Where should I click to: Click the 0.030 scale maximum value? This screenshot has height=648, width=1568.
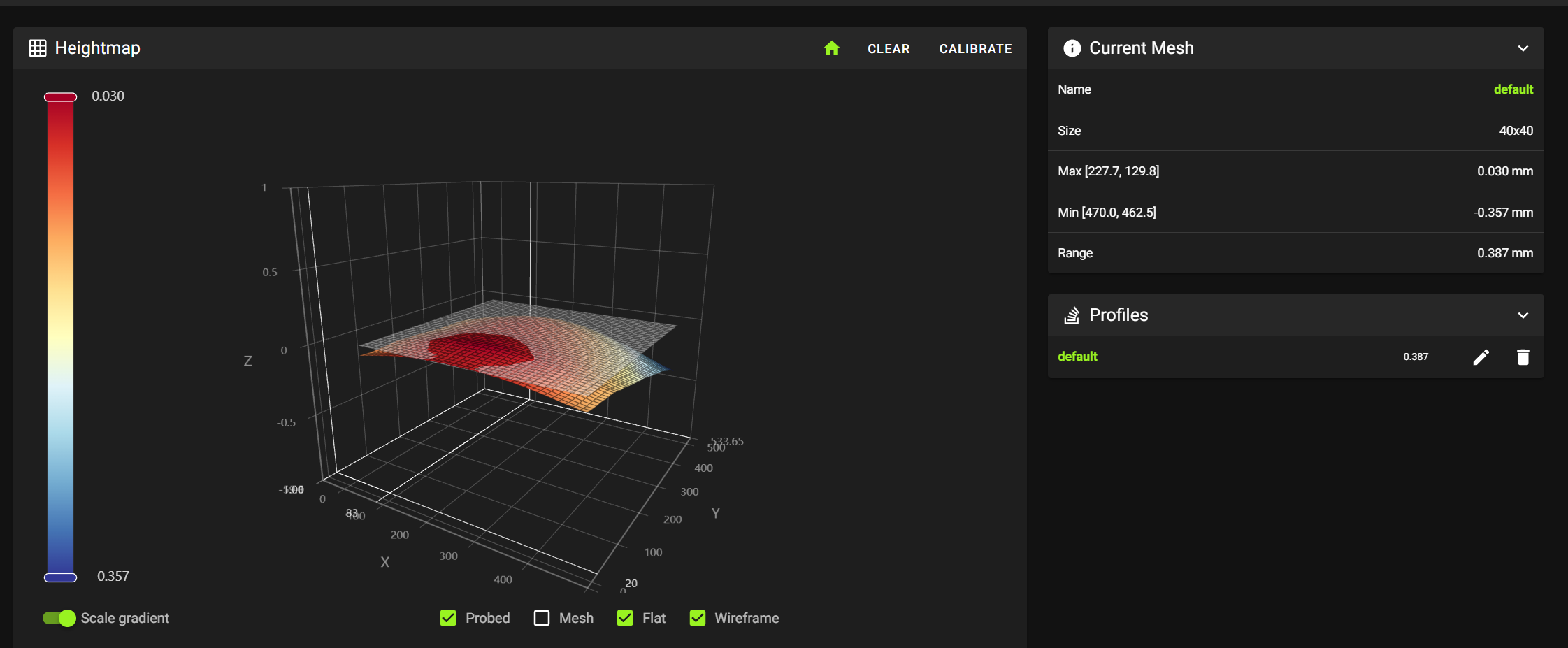(108, 96)
